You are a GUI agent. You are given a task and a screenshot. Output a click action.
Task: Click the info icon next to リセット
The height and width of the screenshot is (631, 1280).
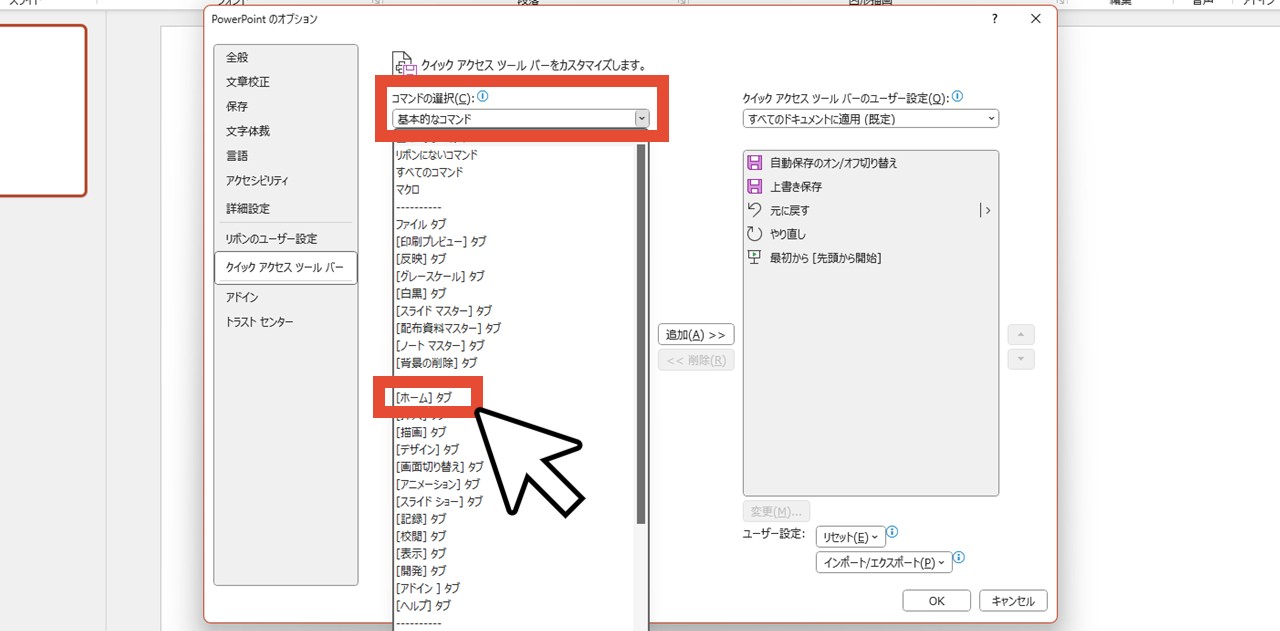pos(893,533)
